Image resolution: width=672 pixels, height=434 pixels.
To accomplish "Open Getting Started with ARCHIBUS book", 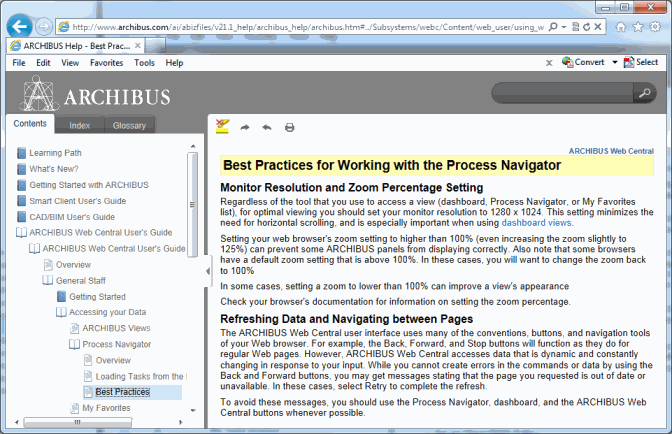I will point(83,185).
